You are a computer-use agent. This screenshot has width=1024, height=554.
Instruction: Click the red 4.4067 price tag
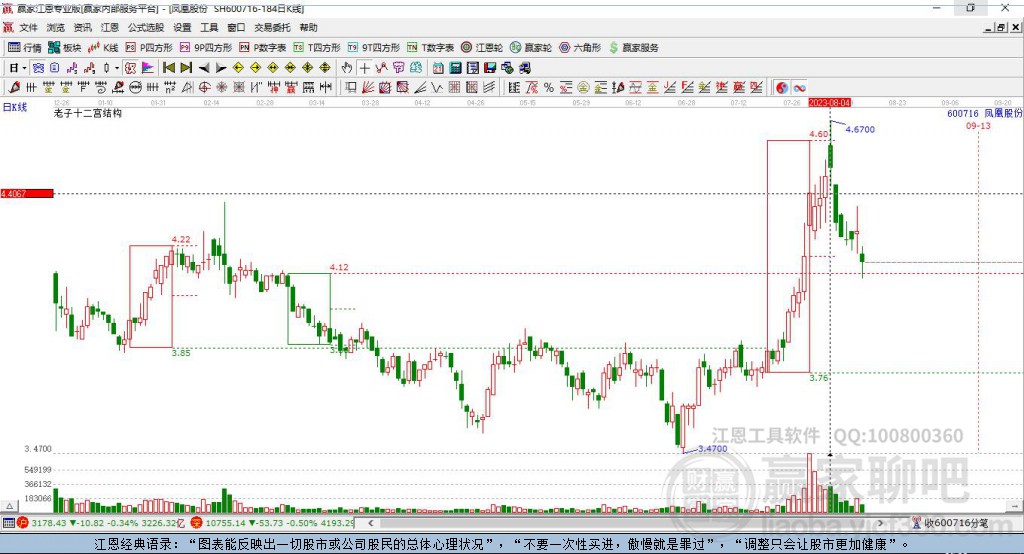click(x=27, y=193)
